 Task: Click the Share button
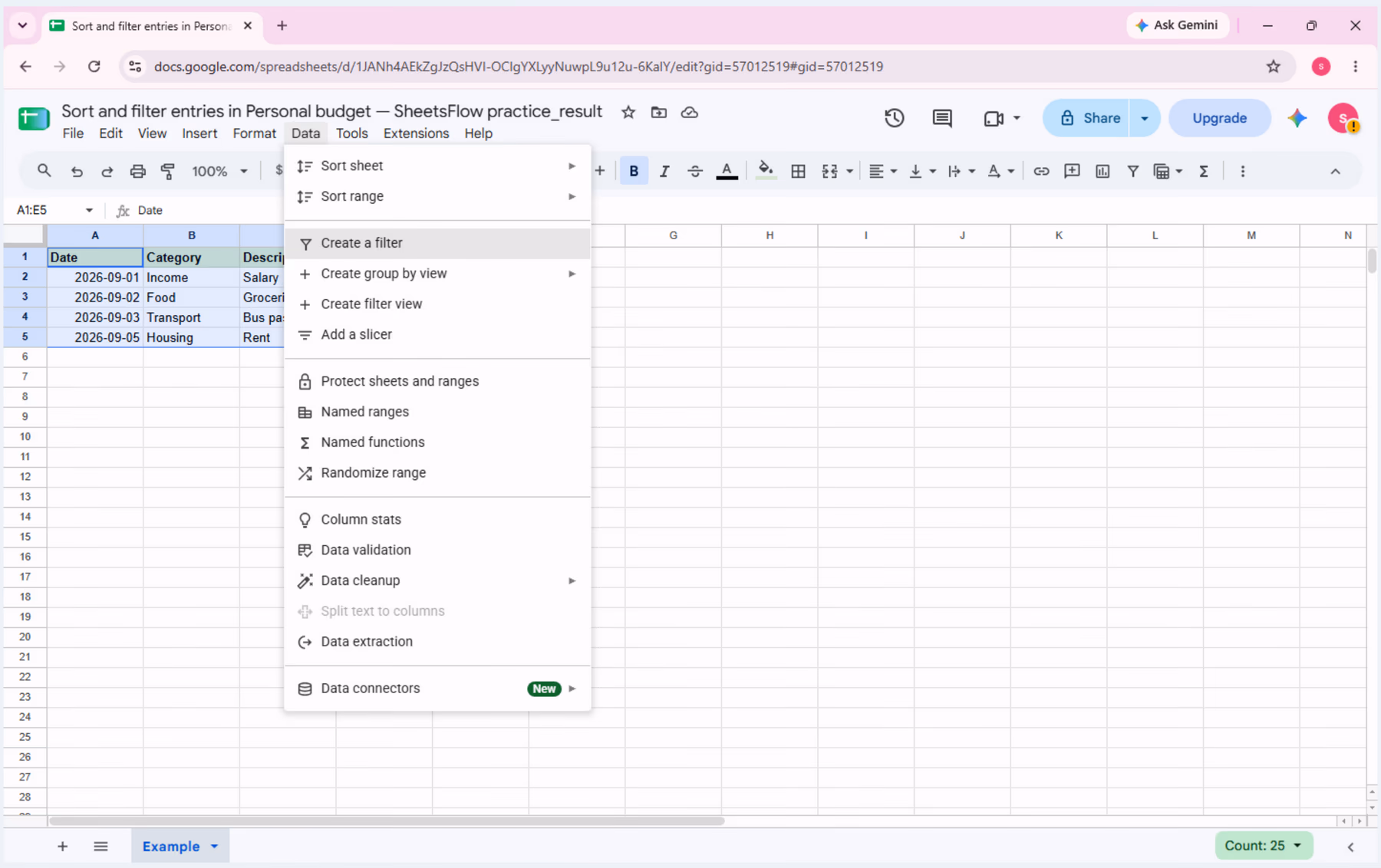point(1086,118)
